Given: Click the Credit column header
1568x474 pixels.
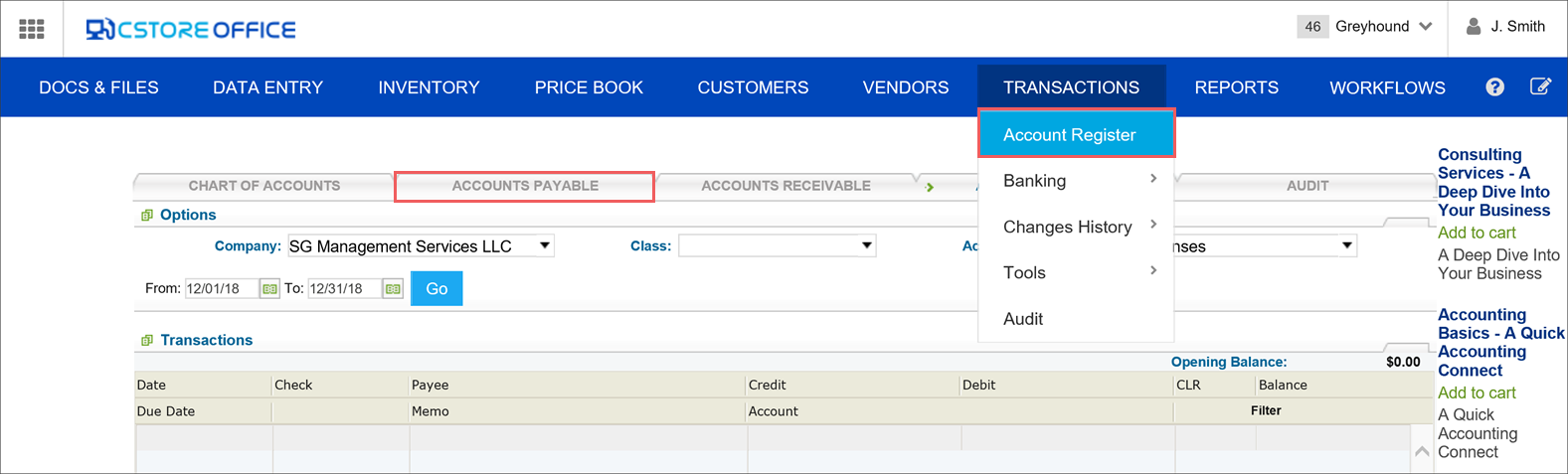Looking at the screenshot, I should (x=768, y=385).
